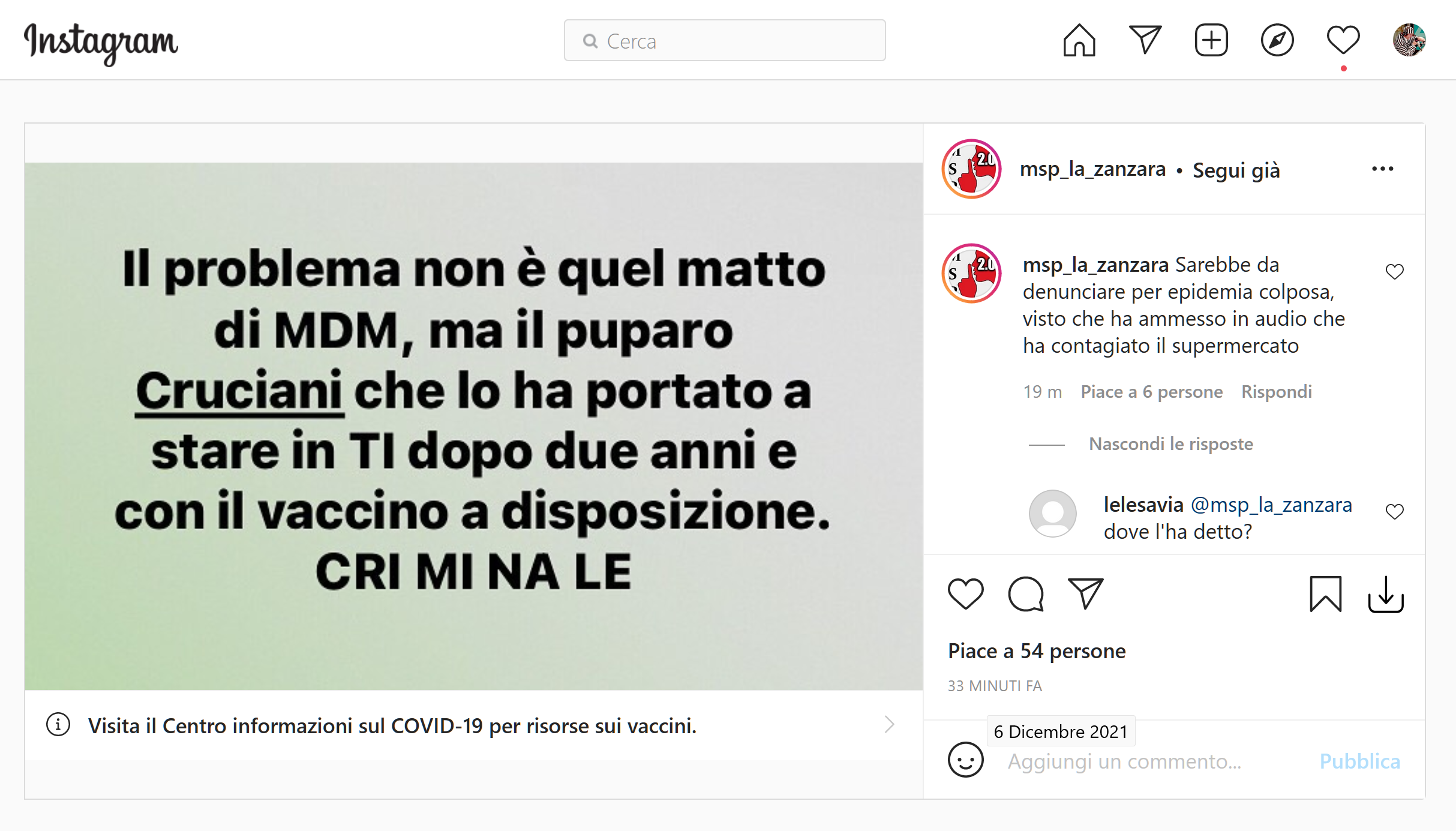
Task: Share post with paper plane icon below comments
Action: click(x=1086, y=593)
